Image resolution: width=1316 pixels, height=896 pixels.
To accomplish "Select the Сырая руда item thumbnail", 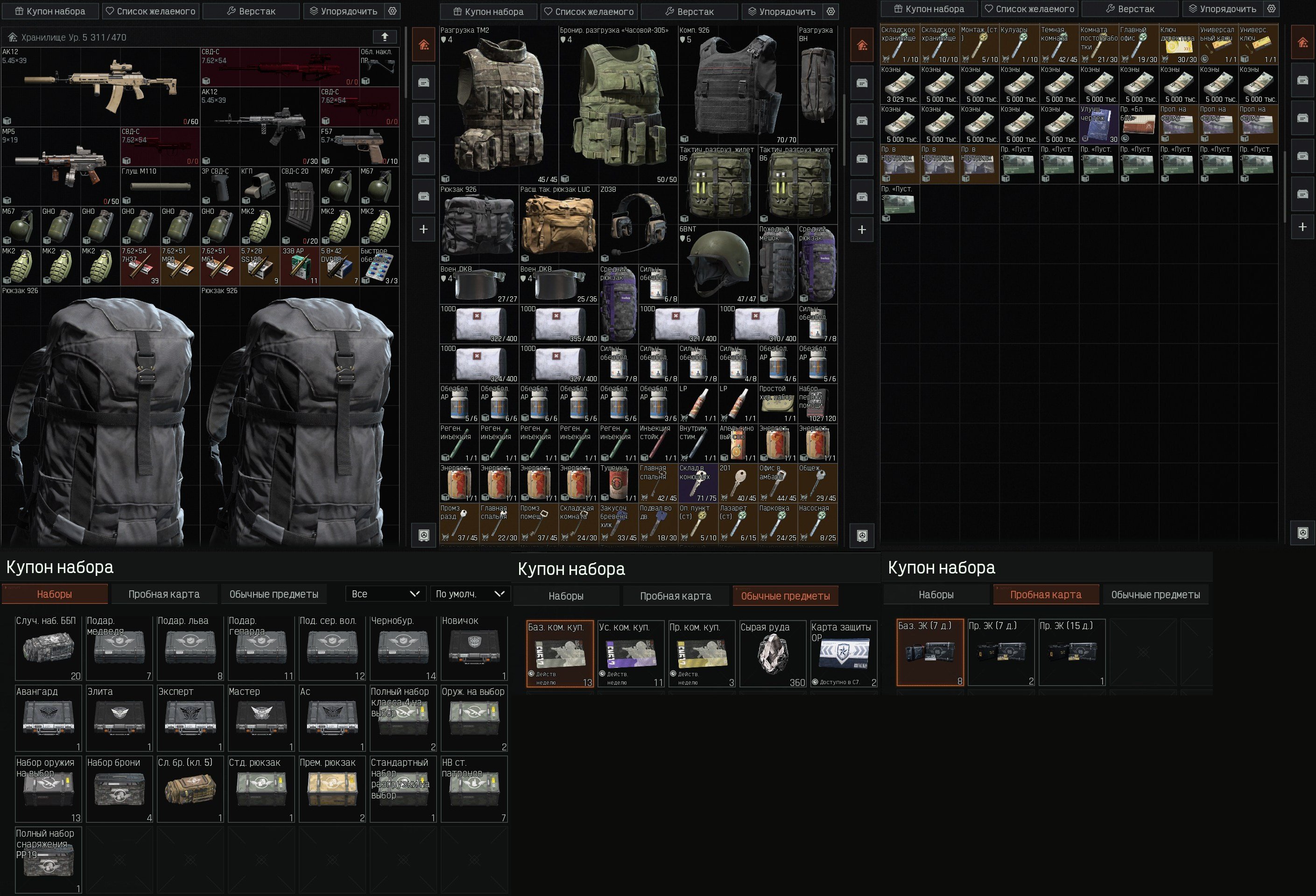I will coord(773,654).
